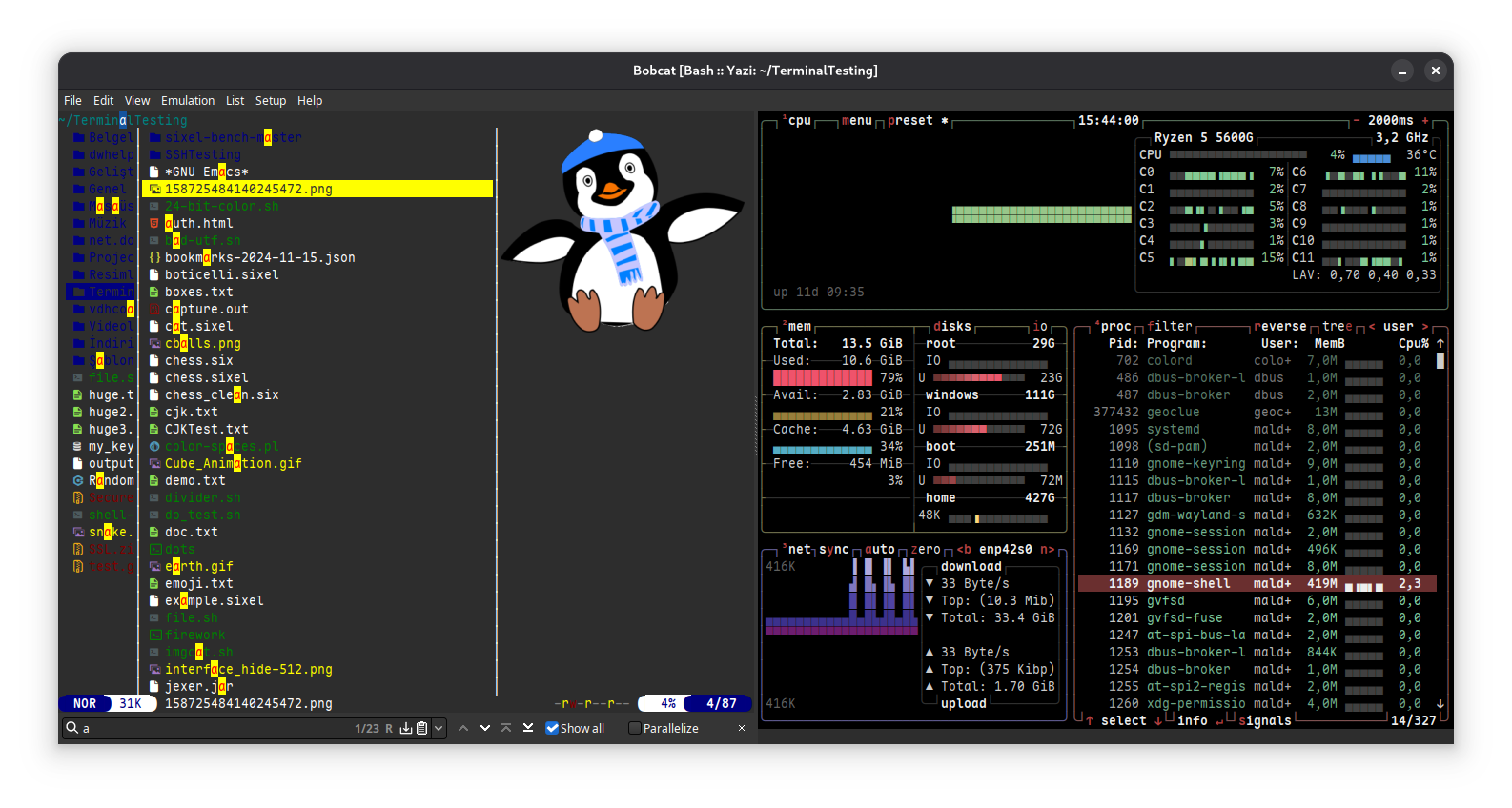1512x808 pixels.
Task: Click the clipboard paste icon in search field
Action: pyautogui.click(x=421, y=728)
